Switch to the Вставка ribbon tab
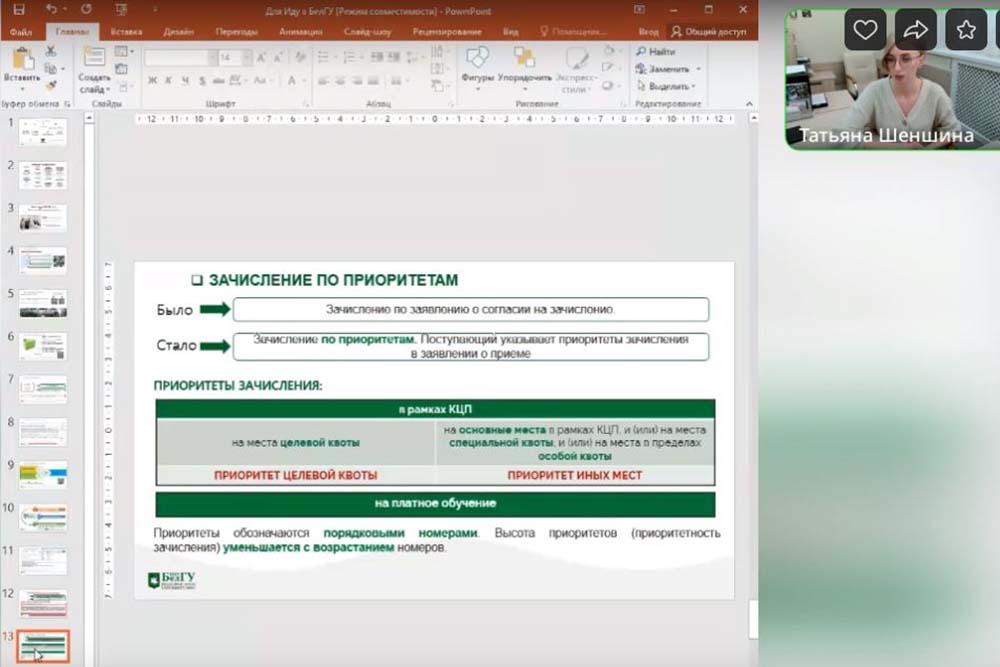 point(126,32)
